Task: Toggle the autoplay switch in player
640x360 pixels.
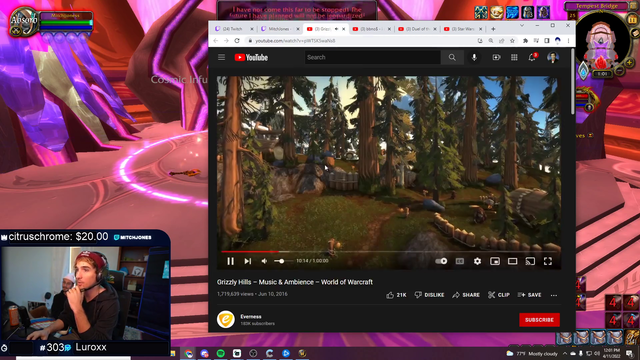Action: tap(441, 261)
